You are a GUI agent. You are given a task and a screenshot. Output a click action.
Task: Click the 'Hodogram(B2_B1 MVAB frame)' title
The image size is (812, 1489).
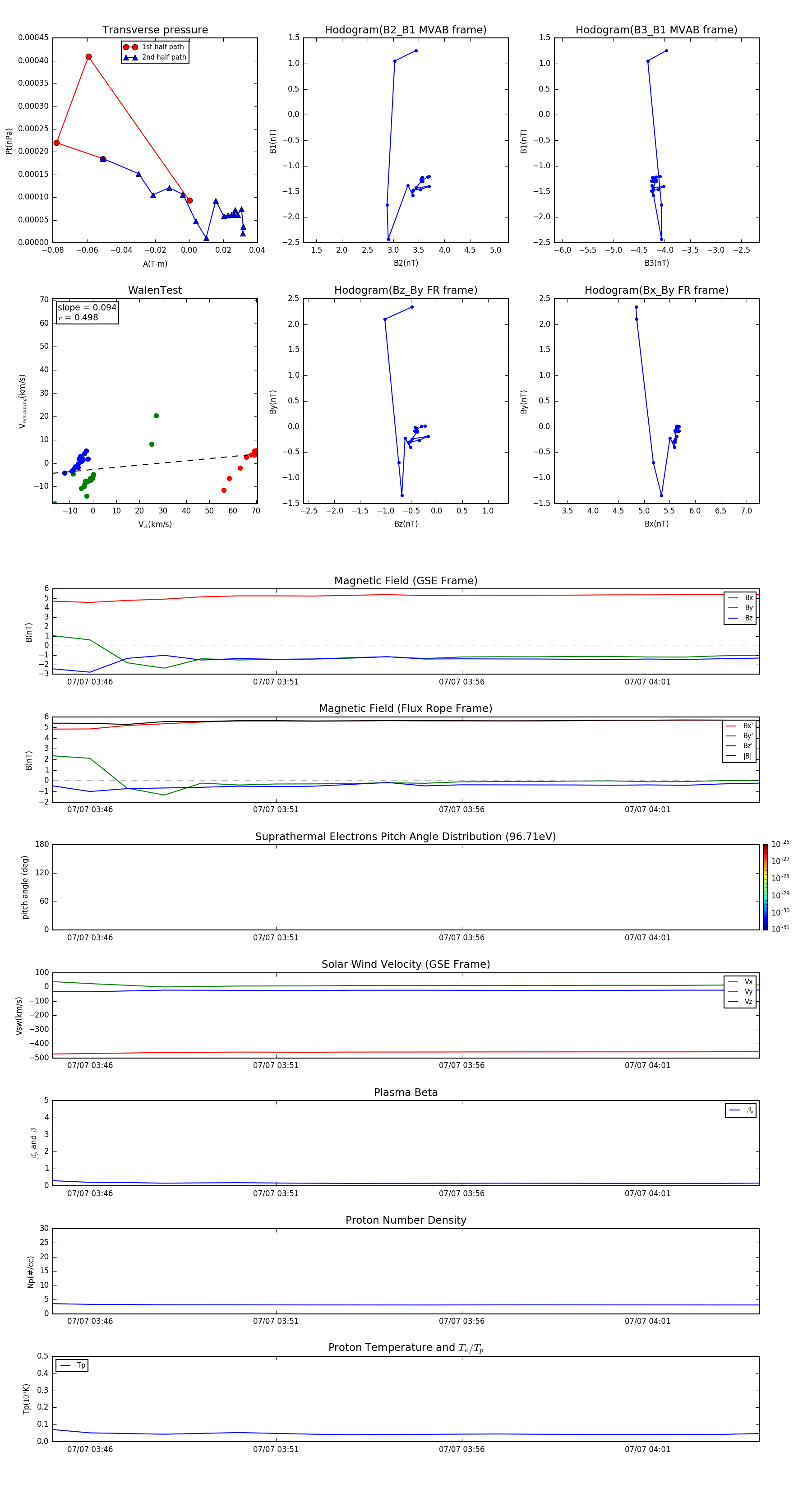(x=406, y=30)
